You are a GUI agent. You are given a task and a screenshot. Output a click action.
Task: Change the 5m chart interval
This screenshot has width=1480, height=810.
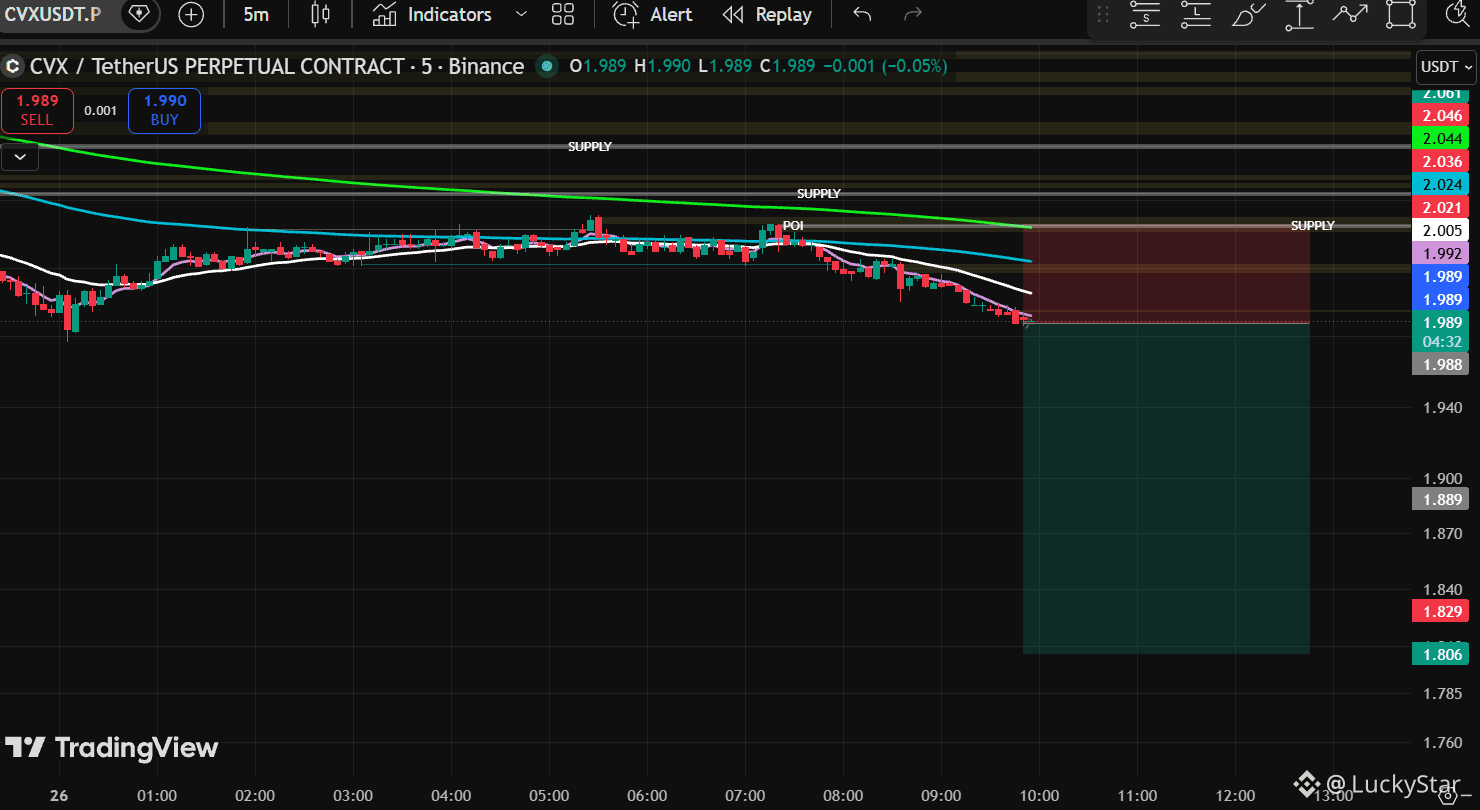pos(256,14)
